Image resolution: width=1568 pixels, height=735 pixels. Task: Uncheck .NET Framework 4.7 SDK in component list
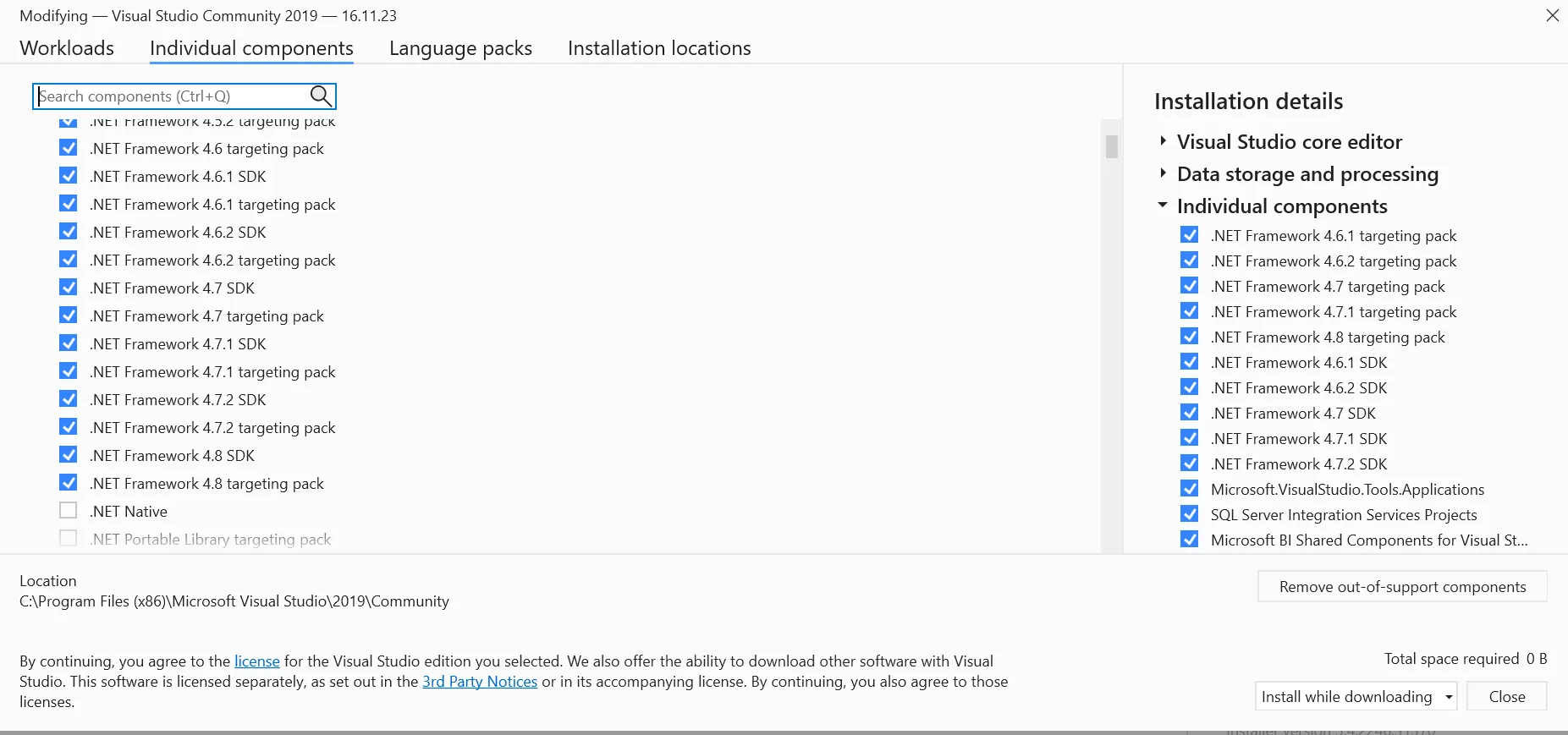point(69,288)
